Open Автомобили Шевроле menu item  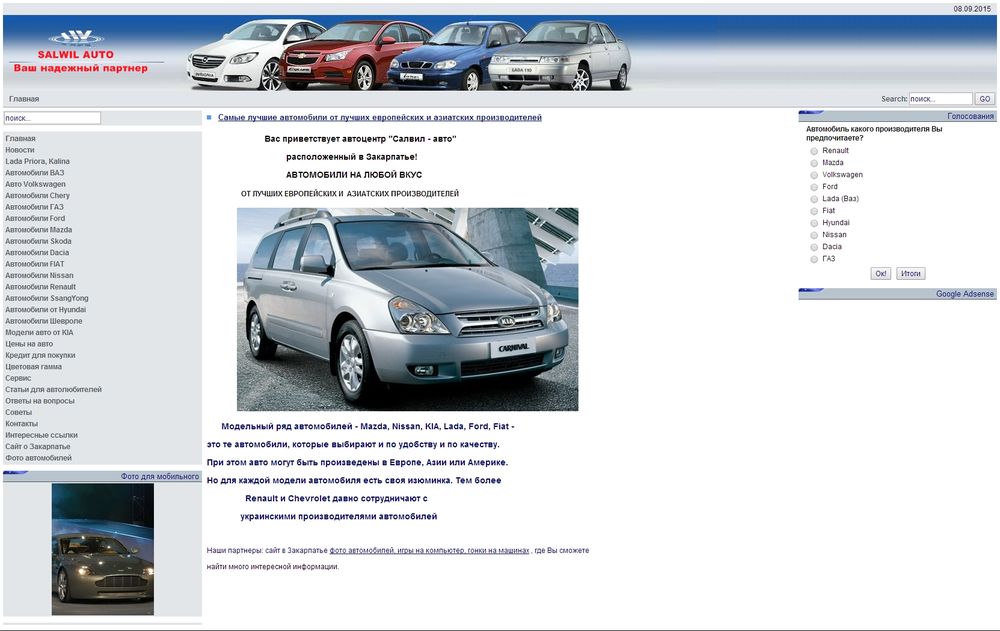[44, 322]
